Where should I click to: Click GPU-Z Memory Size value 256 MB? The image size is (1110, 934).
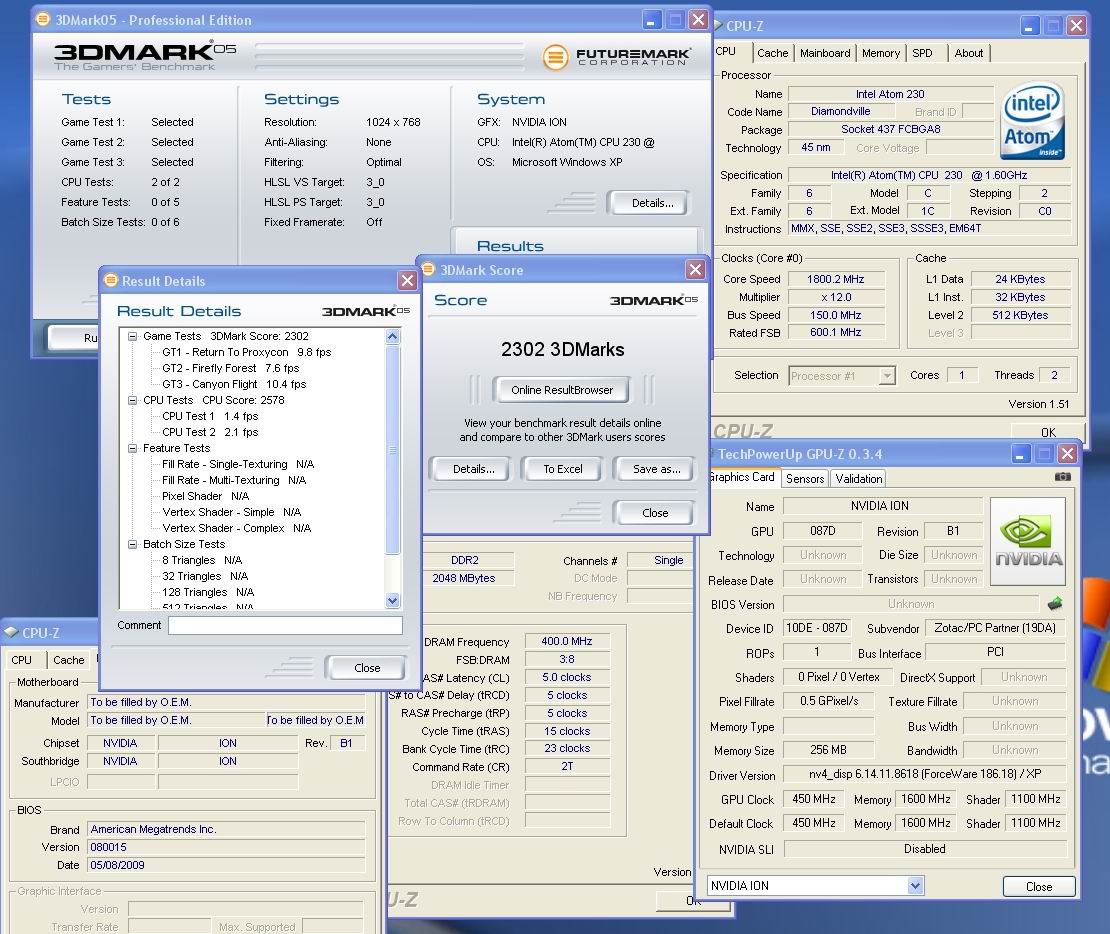coord(828,750)
